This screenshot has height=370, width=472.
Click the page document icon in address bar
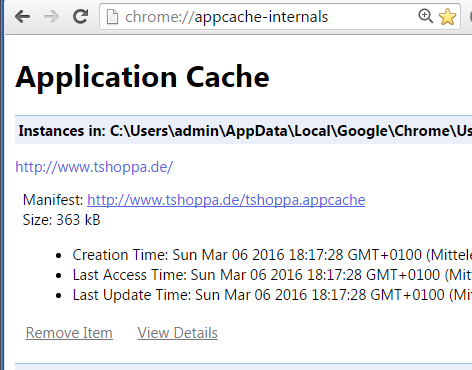(112, 17)
